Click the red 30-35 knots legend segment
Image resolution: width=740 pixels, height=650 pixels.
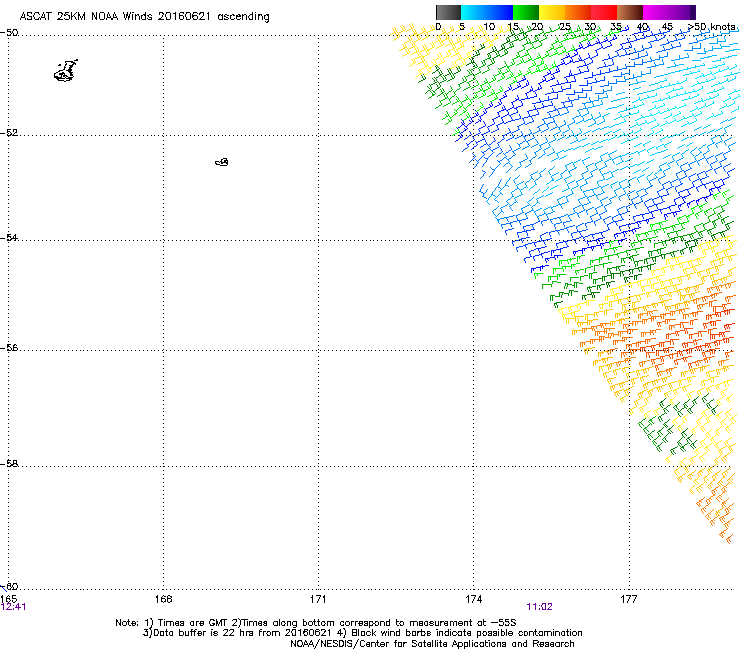[604, 12]
